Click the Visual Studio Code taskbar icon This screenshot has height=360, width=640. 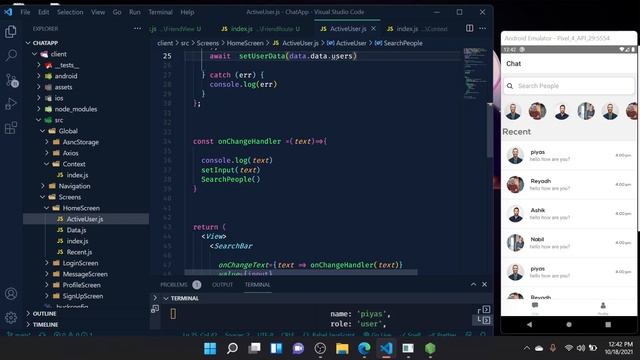(x=386, y=349)
